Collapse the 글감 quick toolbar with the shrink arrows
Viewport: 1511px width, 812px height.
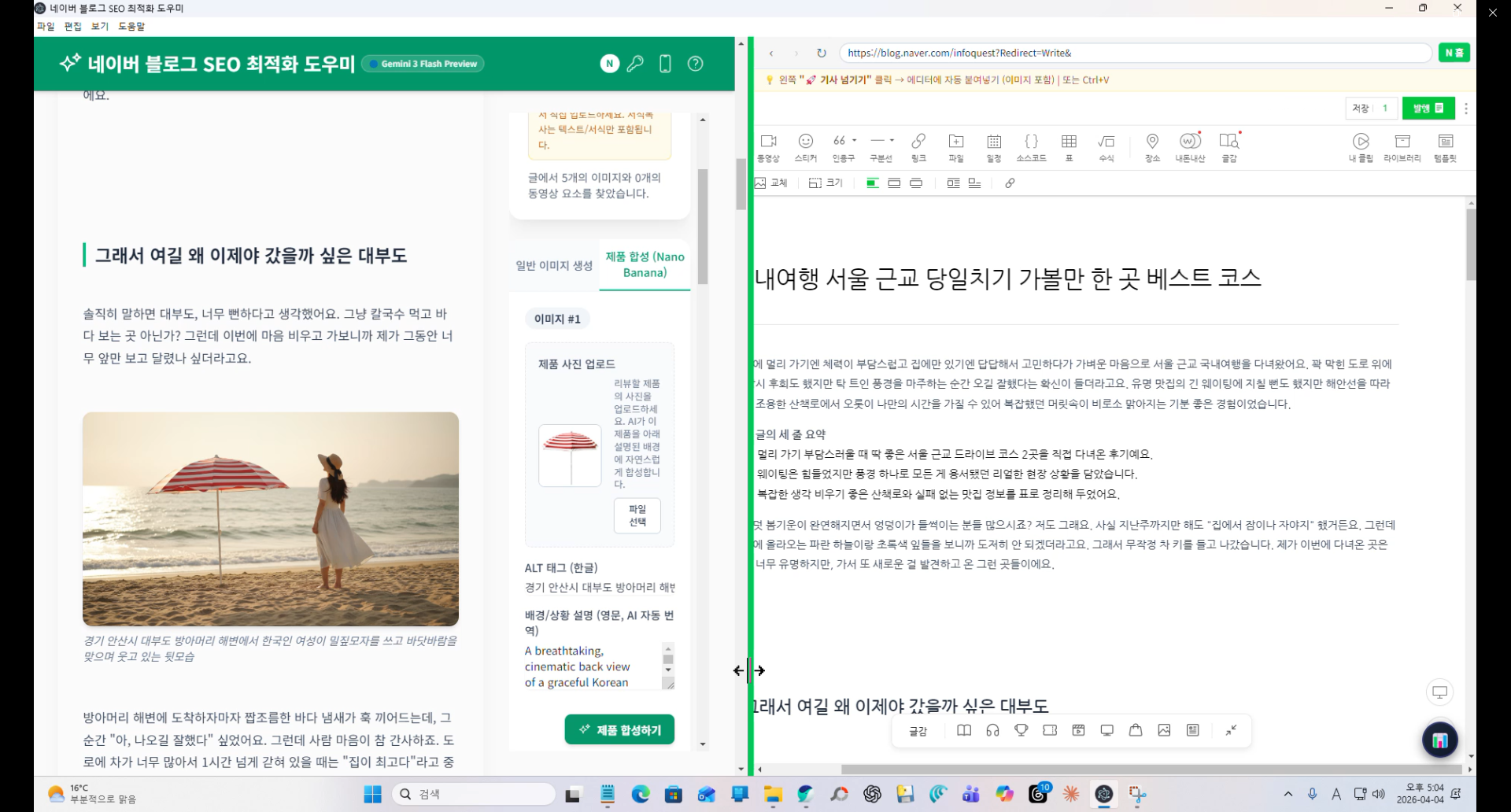point(1232,730)
